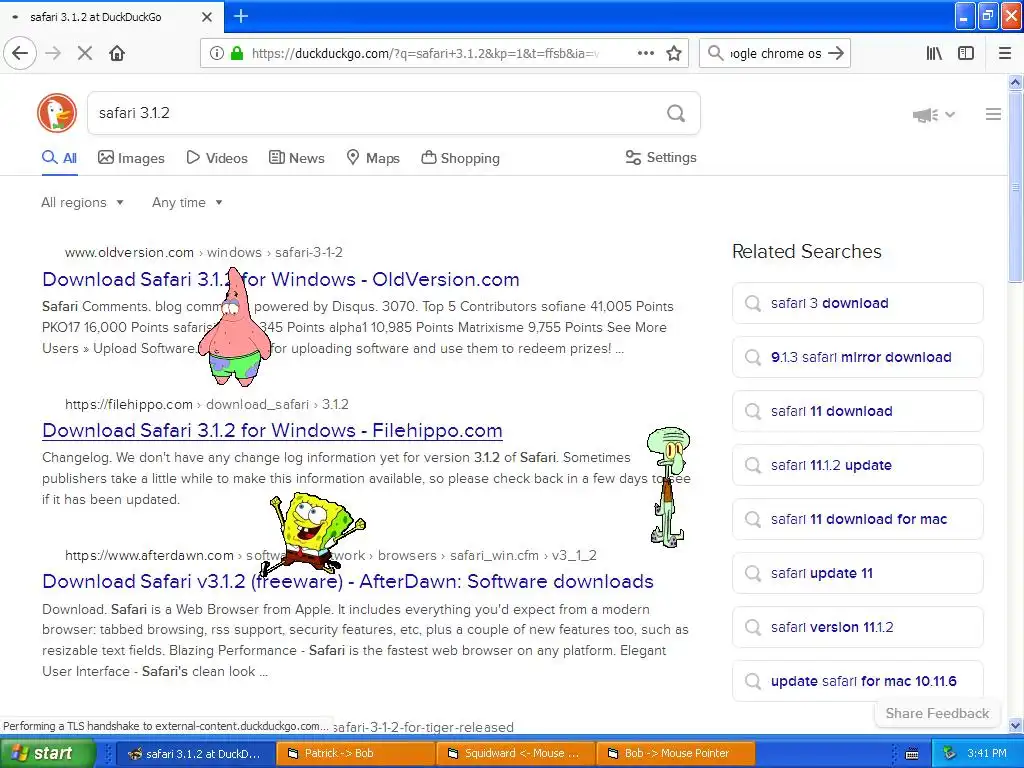This screenshot has height=768, width=1024.
Task: Click the filehippo.com breadcrumb URL text
Action: (x=129, y=404)
